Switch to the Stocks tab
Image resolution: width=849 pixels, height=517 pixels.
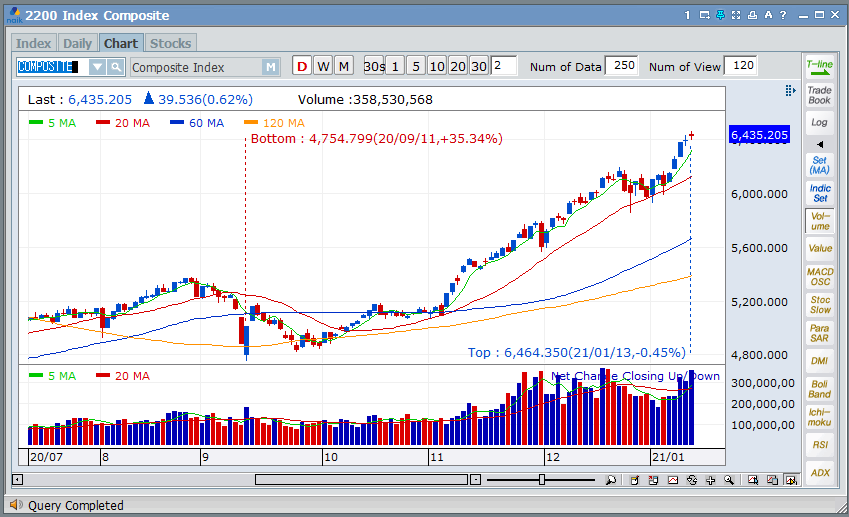pos(170,43)
